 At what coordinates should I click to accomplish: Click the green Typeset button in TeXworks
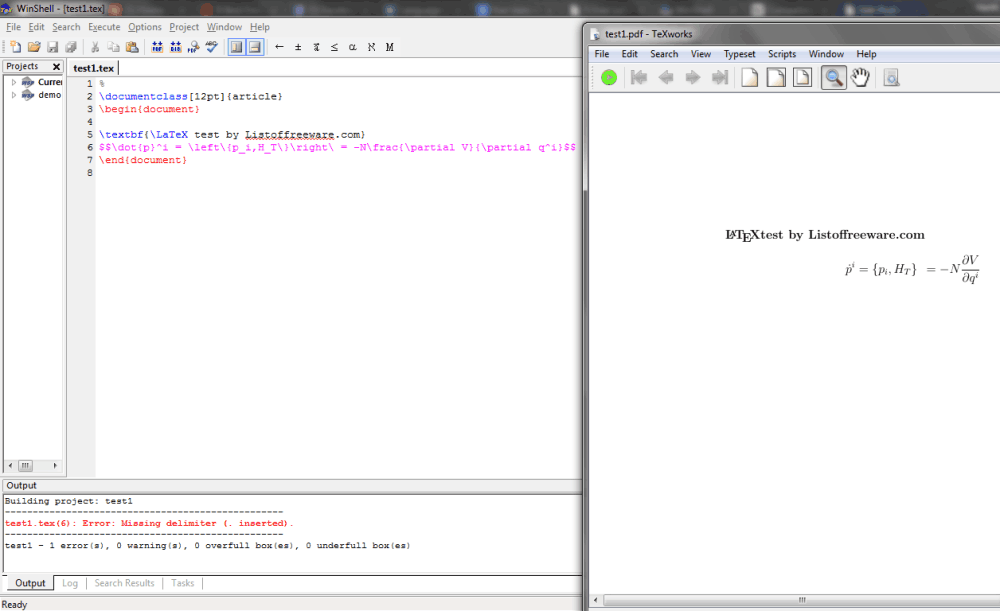(x=609, y=78)
